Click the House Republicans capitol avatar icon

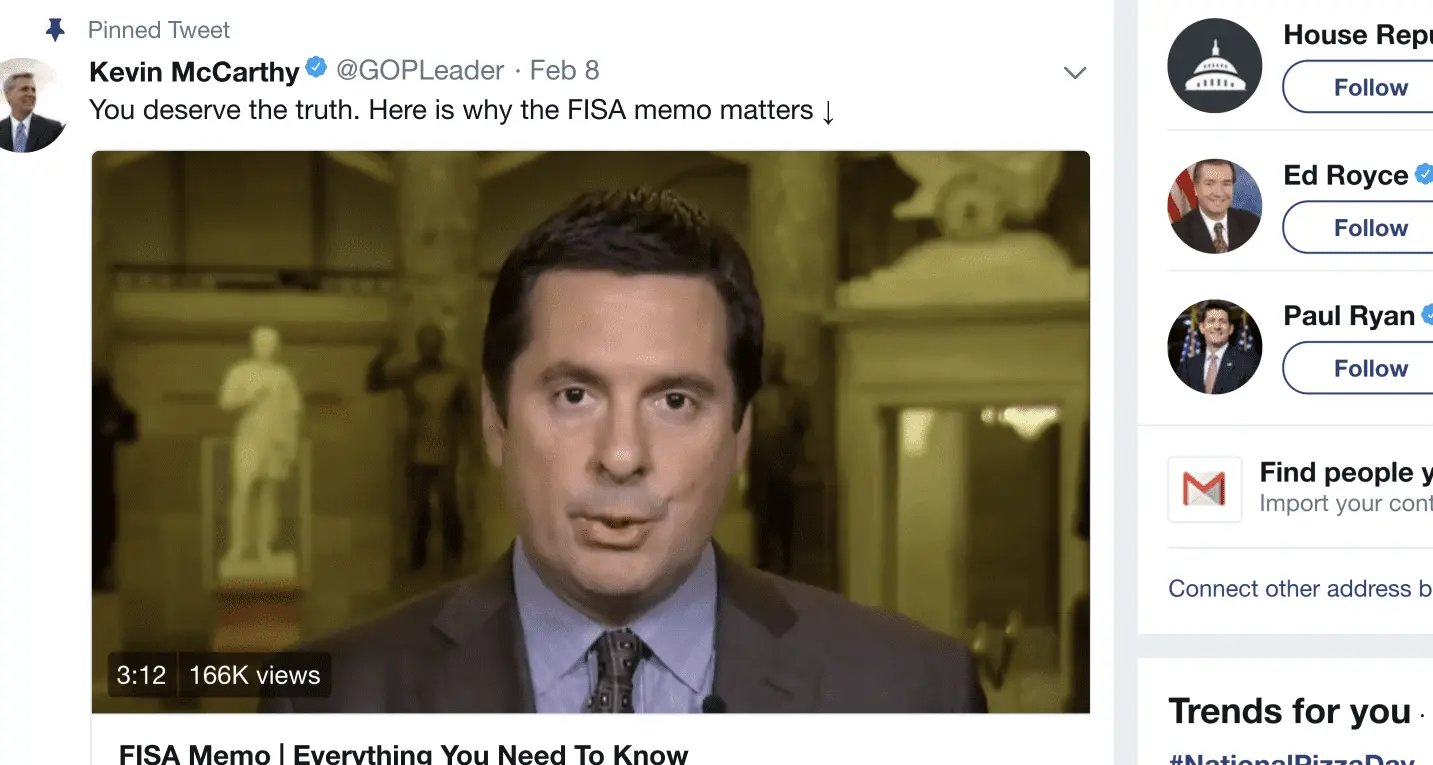pyautogui.click(x=1215, y=65)
